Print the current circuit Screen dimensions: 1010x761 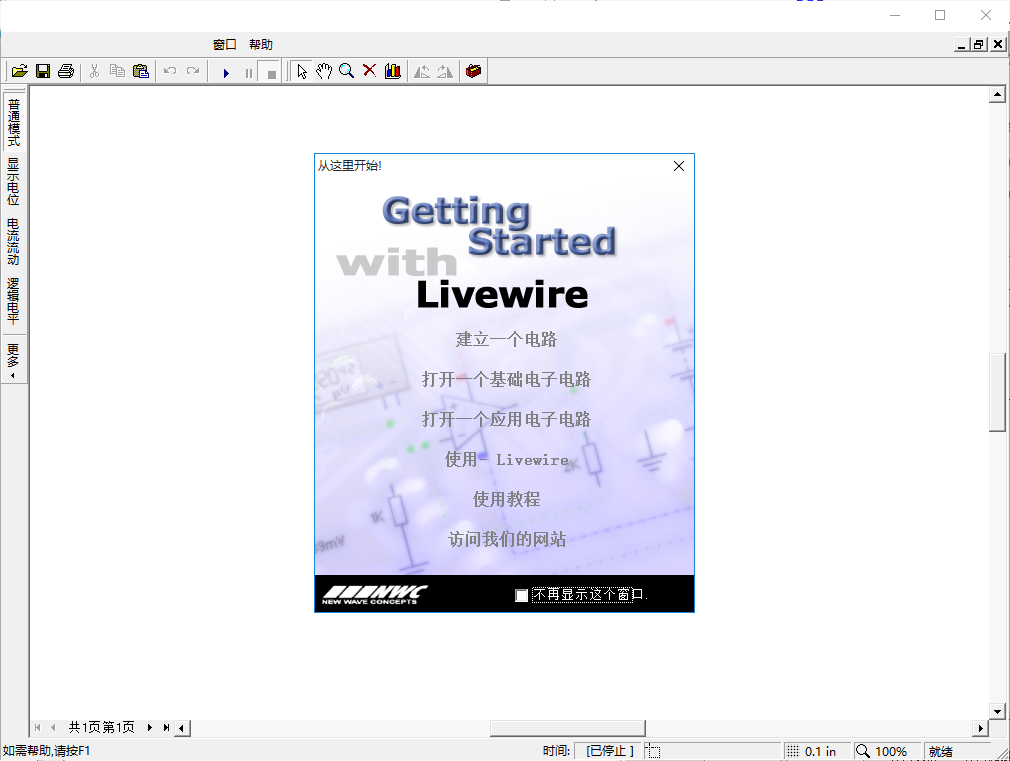(x=66, y=71)
